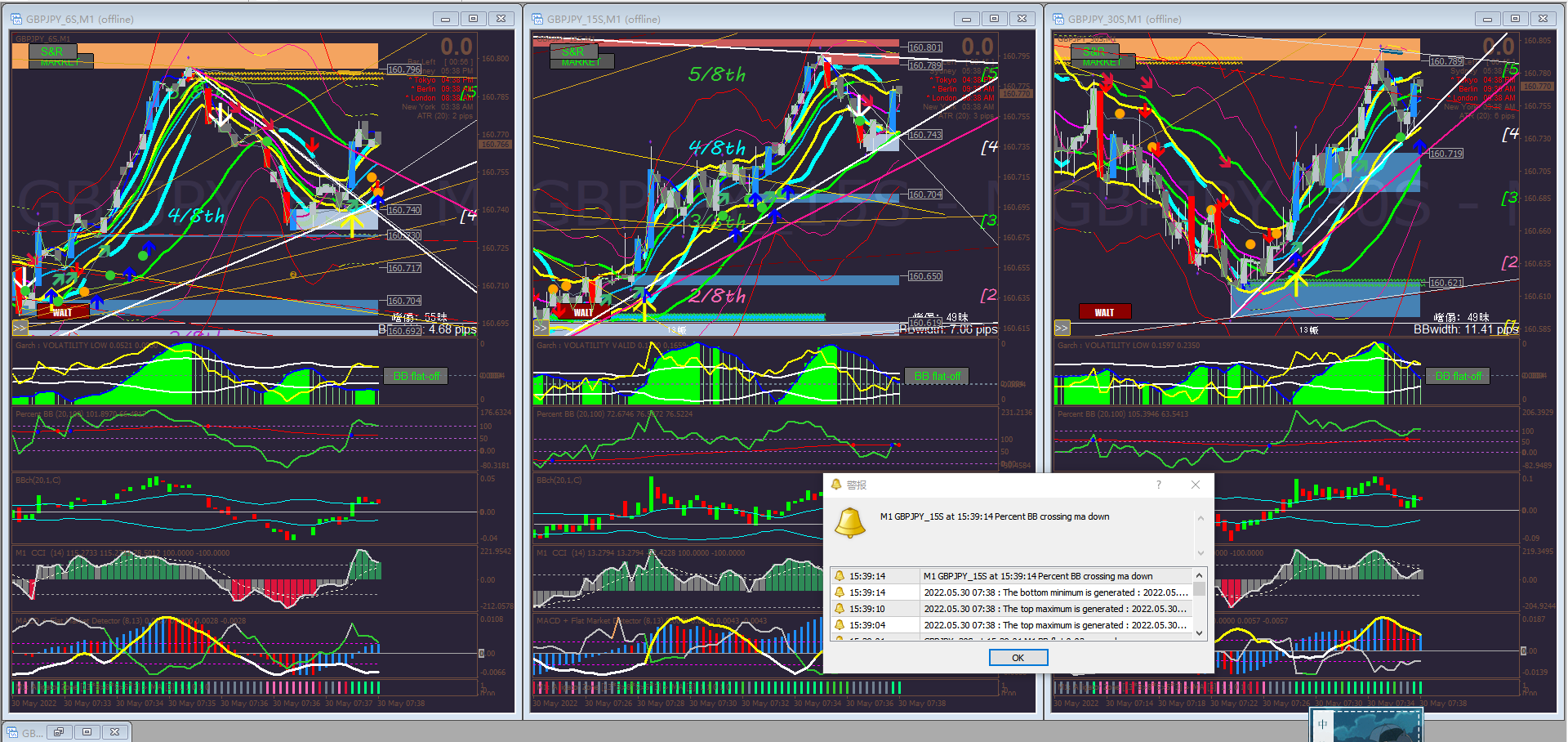Screen dimensions: 1568x742
Task: Click the bell icon on the 15:39:04 alert row
Action: point(839,625)
